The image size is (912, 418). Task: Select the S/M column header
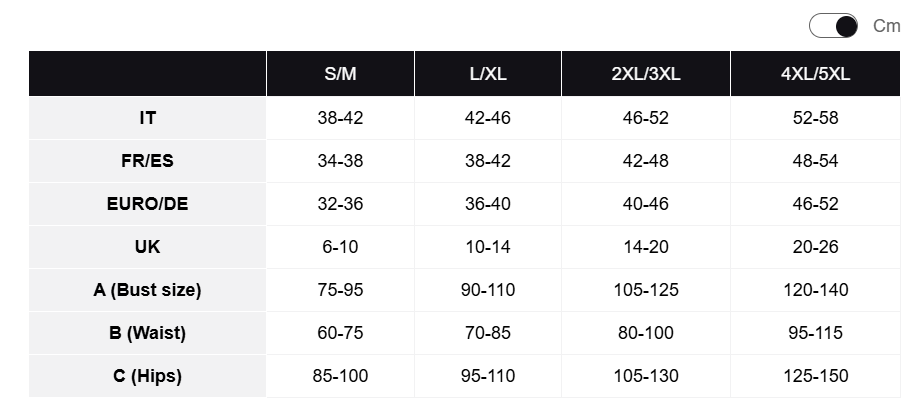tap(340, 74)
